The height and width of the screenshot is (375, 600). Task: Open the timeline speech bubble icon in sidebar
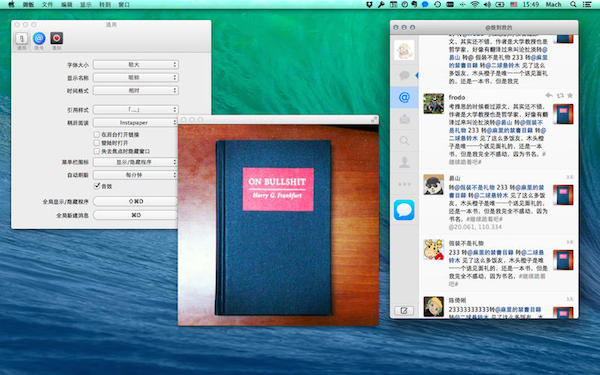(x=404, y=75)
